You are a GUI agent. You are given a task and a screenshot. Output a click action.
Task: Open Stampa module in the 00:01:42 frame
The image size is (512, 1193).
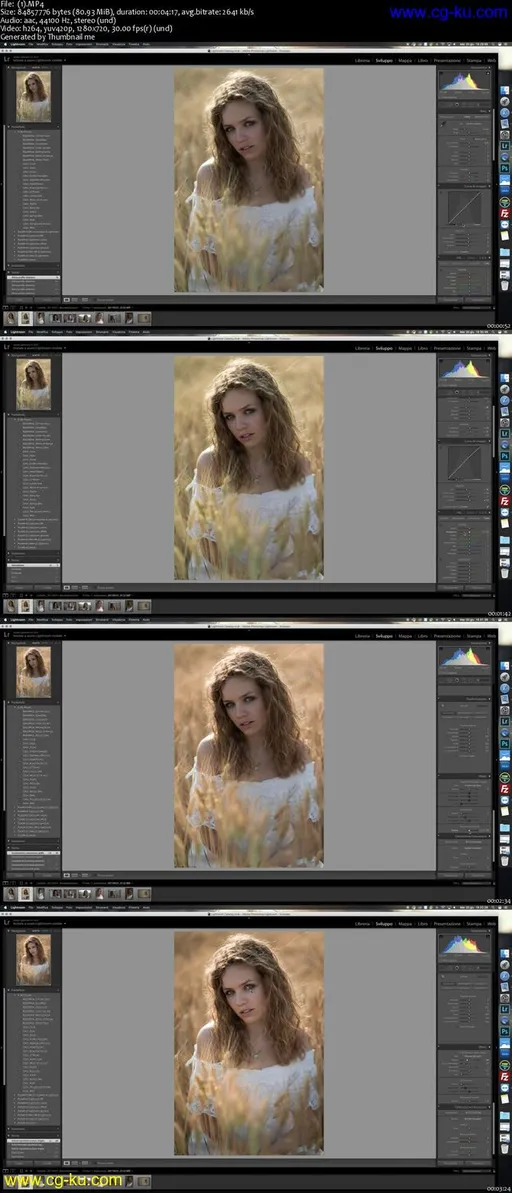[474, 347]
